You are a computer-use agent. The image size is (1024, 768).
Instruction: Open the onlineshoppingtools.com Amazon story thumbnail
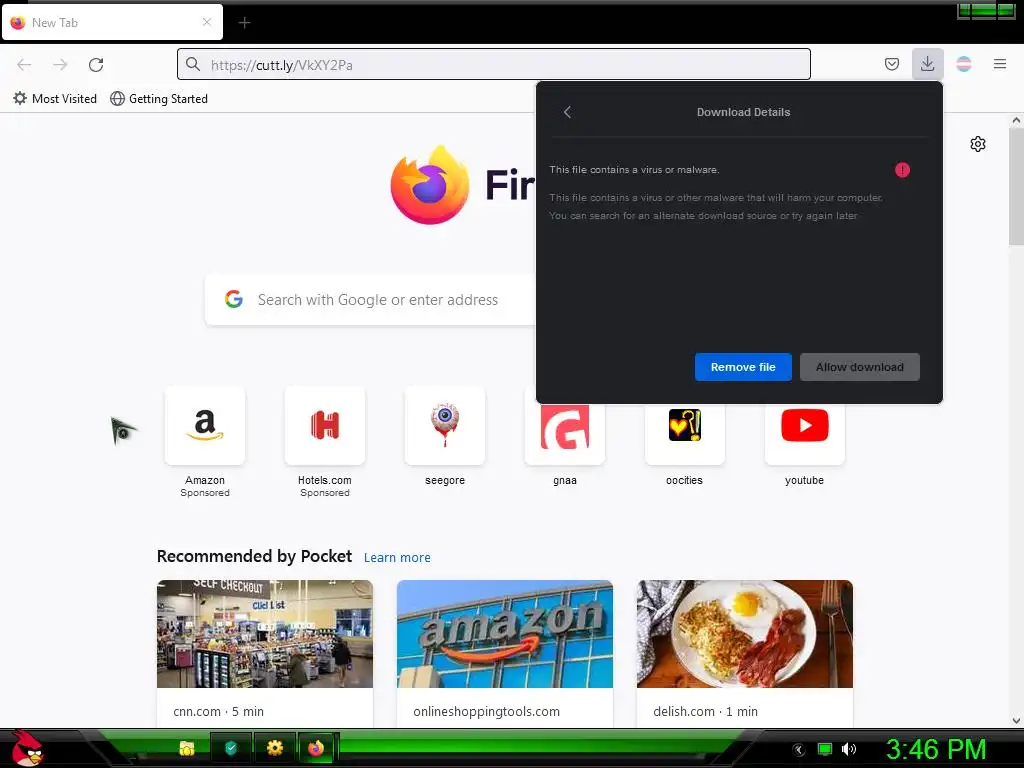pos(505,633)
